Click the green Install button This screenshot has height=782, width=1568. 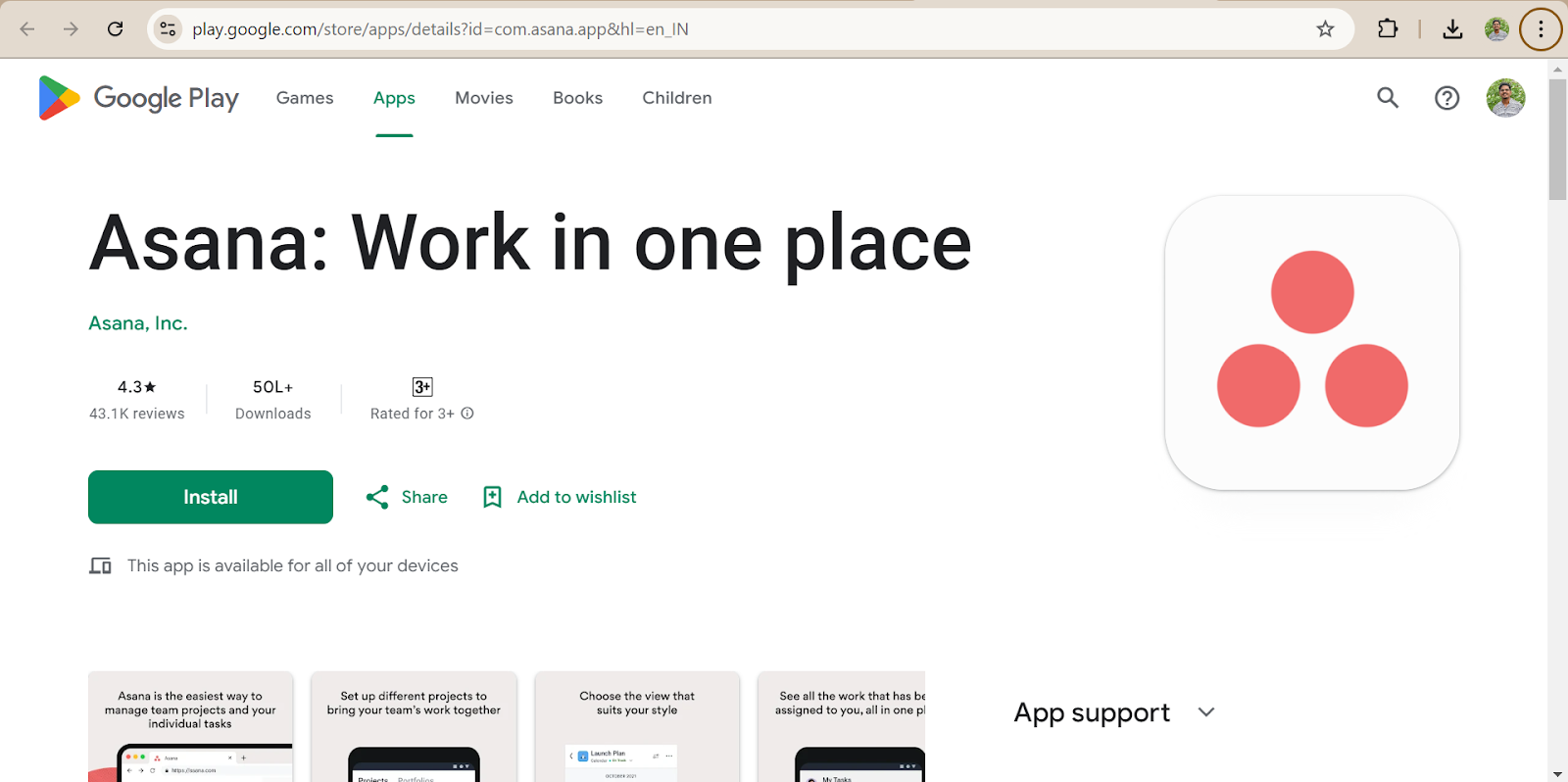211,497
